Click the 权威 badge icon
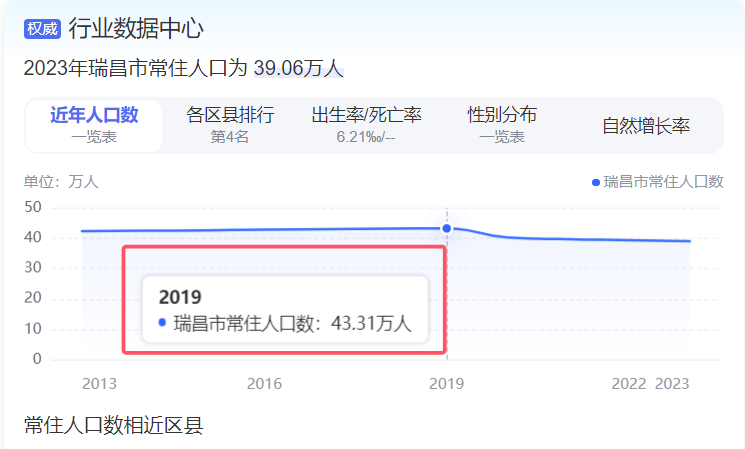 42,29
